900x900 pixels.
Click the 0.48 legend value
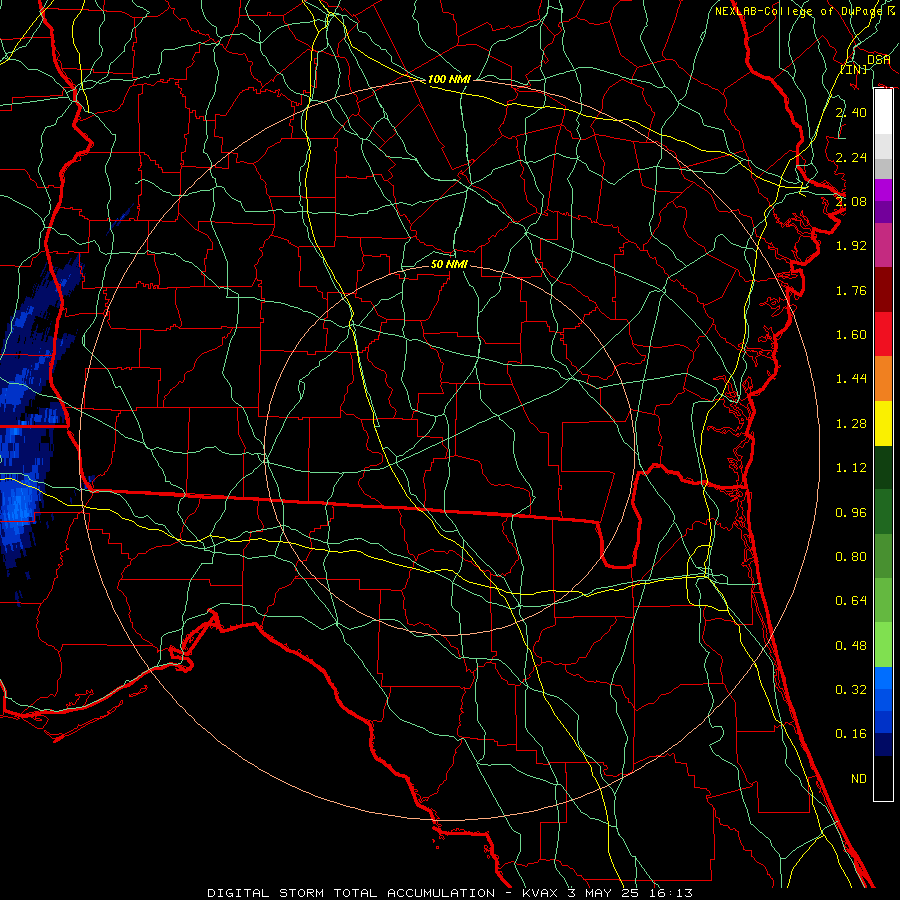pos(851,646)
